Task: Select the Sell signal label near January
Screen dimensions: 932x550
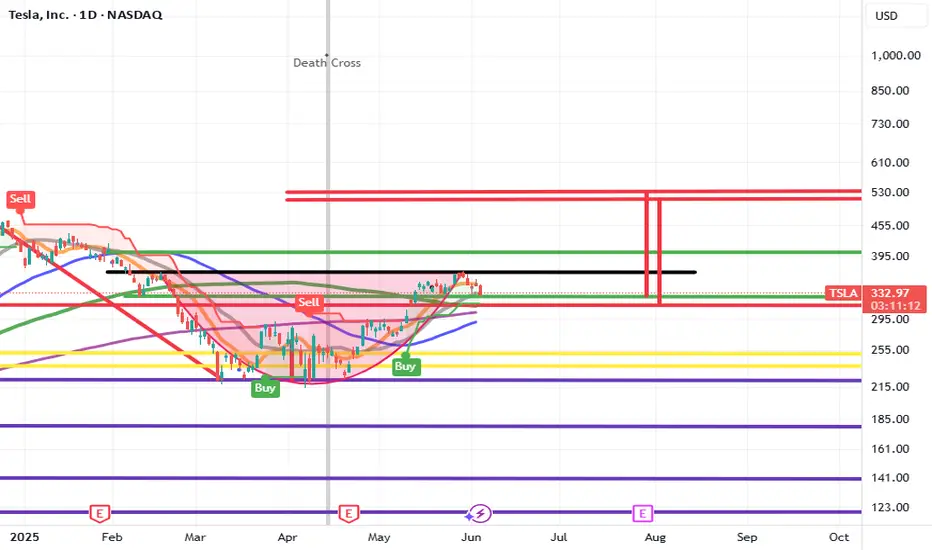Action: [20, 199]
